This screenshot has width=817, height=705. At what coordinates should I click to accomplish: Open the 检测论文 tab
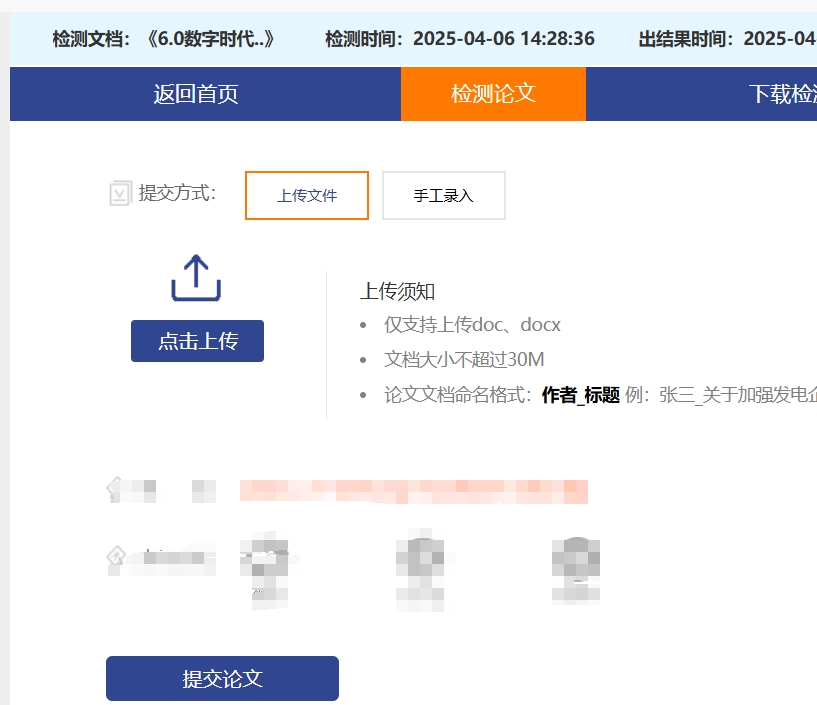[493, 94]
